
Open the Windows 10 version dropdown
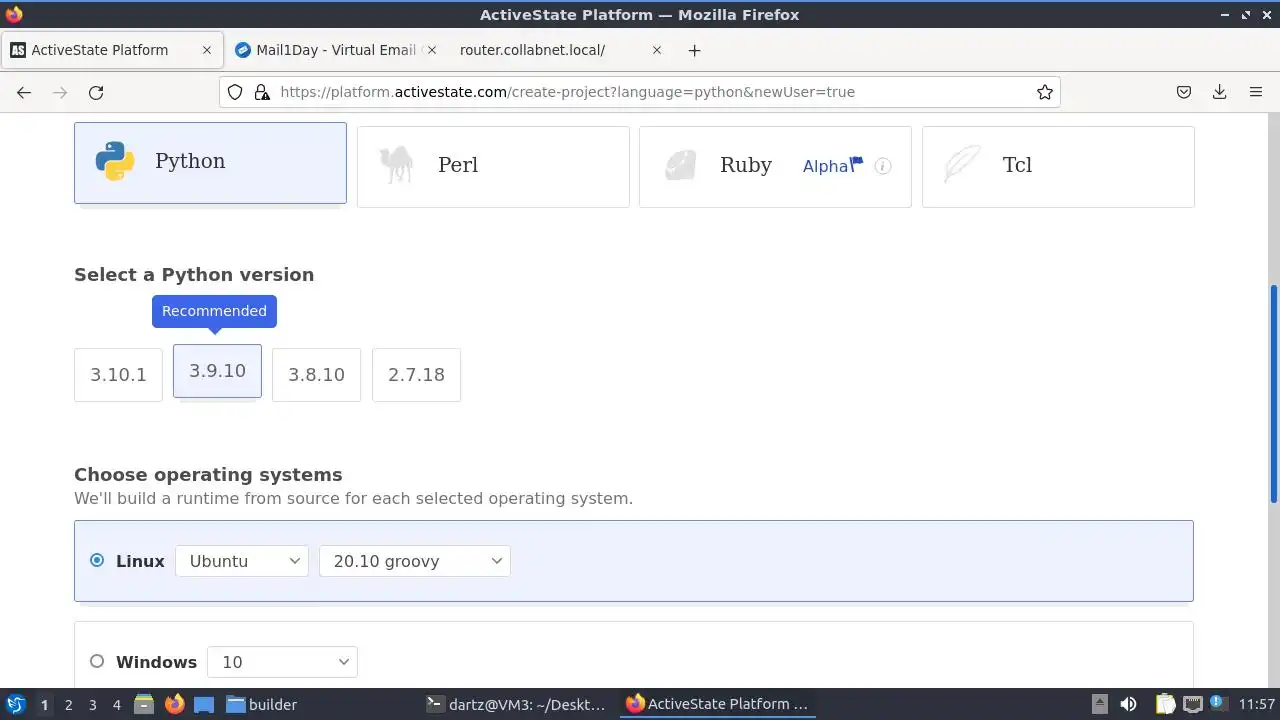[282, 662]
